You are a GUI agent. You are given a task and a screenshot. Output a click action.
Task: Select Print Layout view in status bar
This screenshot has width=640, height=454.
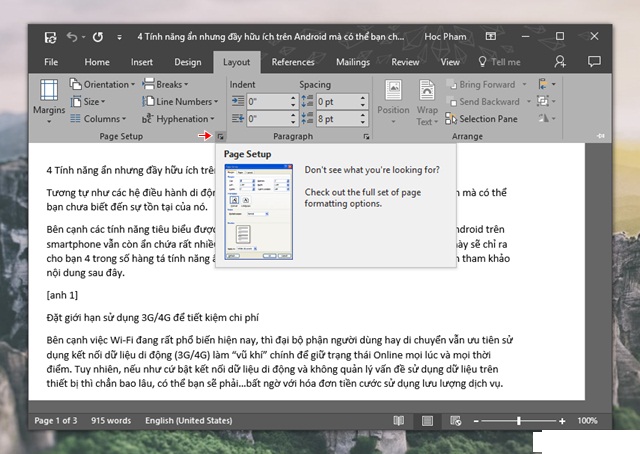[427, 420]
